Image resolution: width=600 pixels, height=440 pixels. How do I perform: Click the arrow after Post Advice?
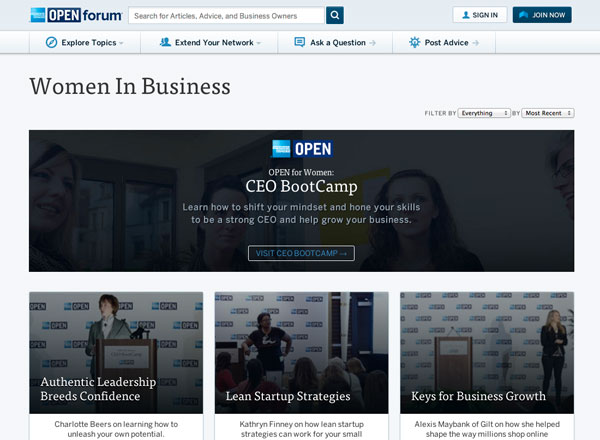click(475, 43)
